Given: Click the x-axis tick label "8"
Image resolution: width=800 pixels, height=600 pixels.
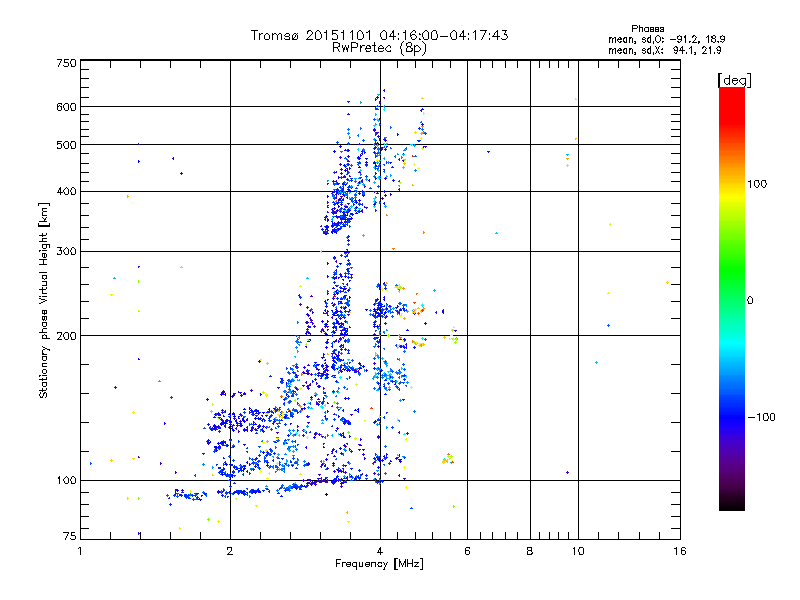Looking at the screenshot, I should [x=530, y=551].
